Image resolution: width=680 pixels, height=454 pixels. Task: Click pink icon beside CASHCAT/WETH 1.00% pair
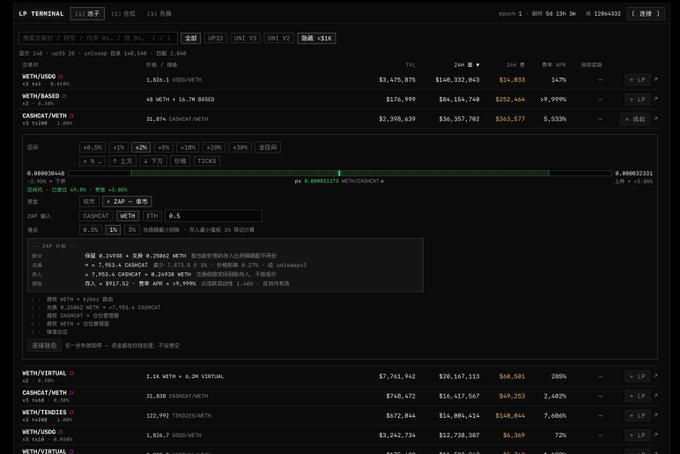click(x=72, y=116)
